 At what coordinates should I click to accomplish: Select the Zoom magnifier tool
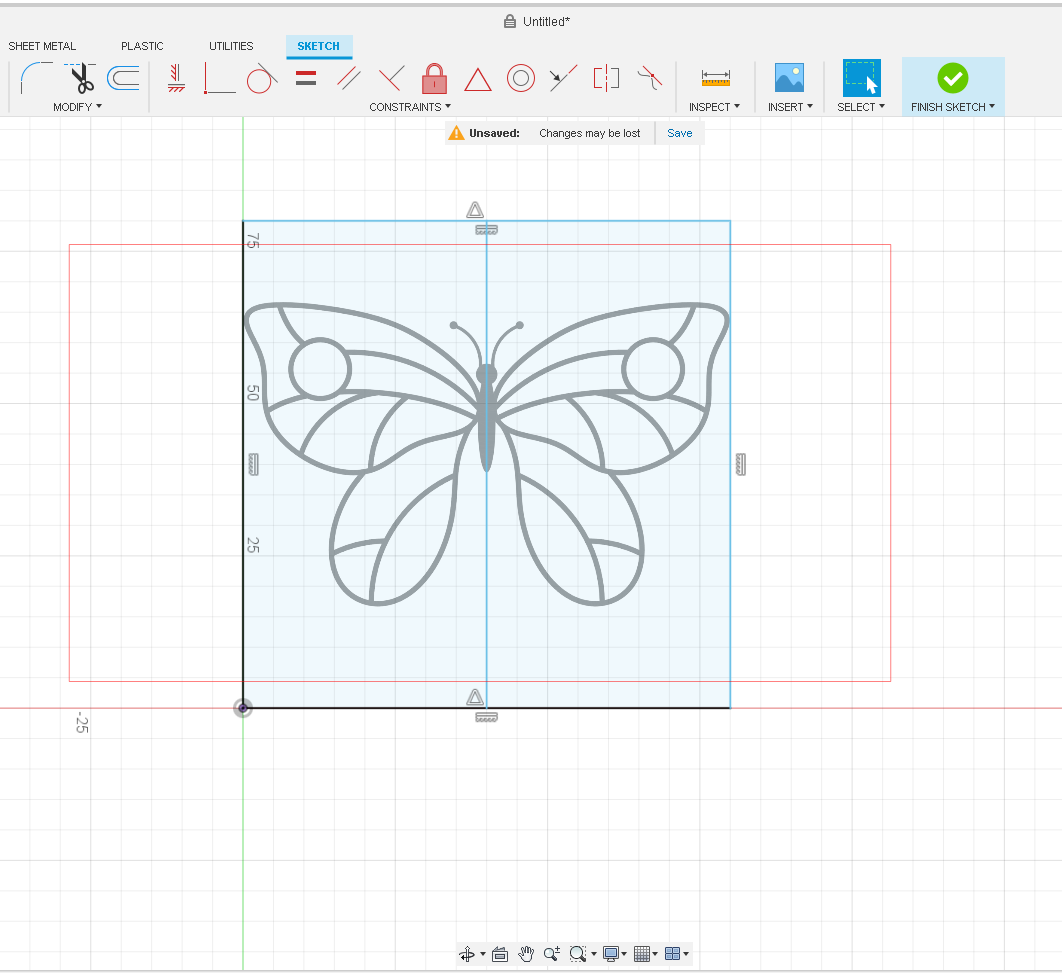pos(551,954)
